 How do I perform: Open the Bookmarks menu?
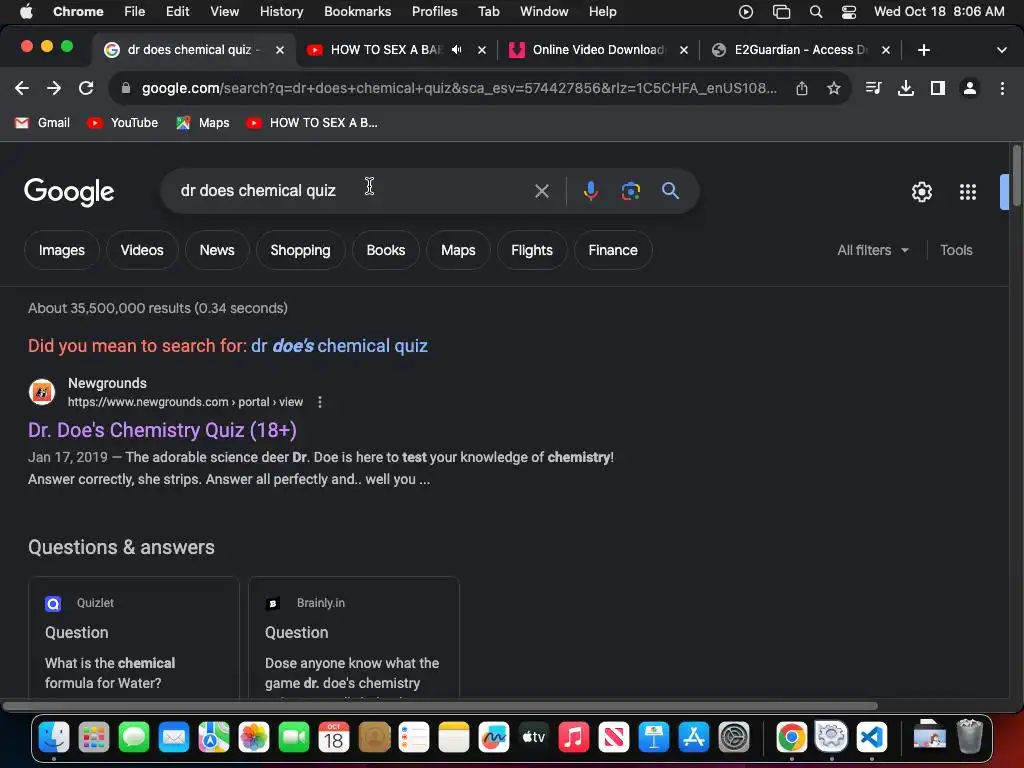click(357, 11)
